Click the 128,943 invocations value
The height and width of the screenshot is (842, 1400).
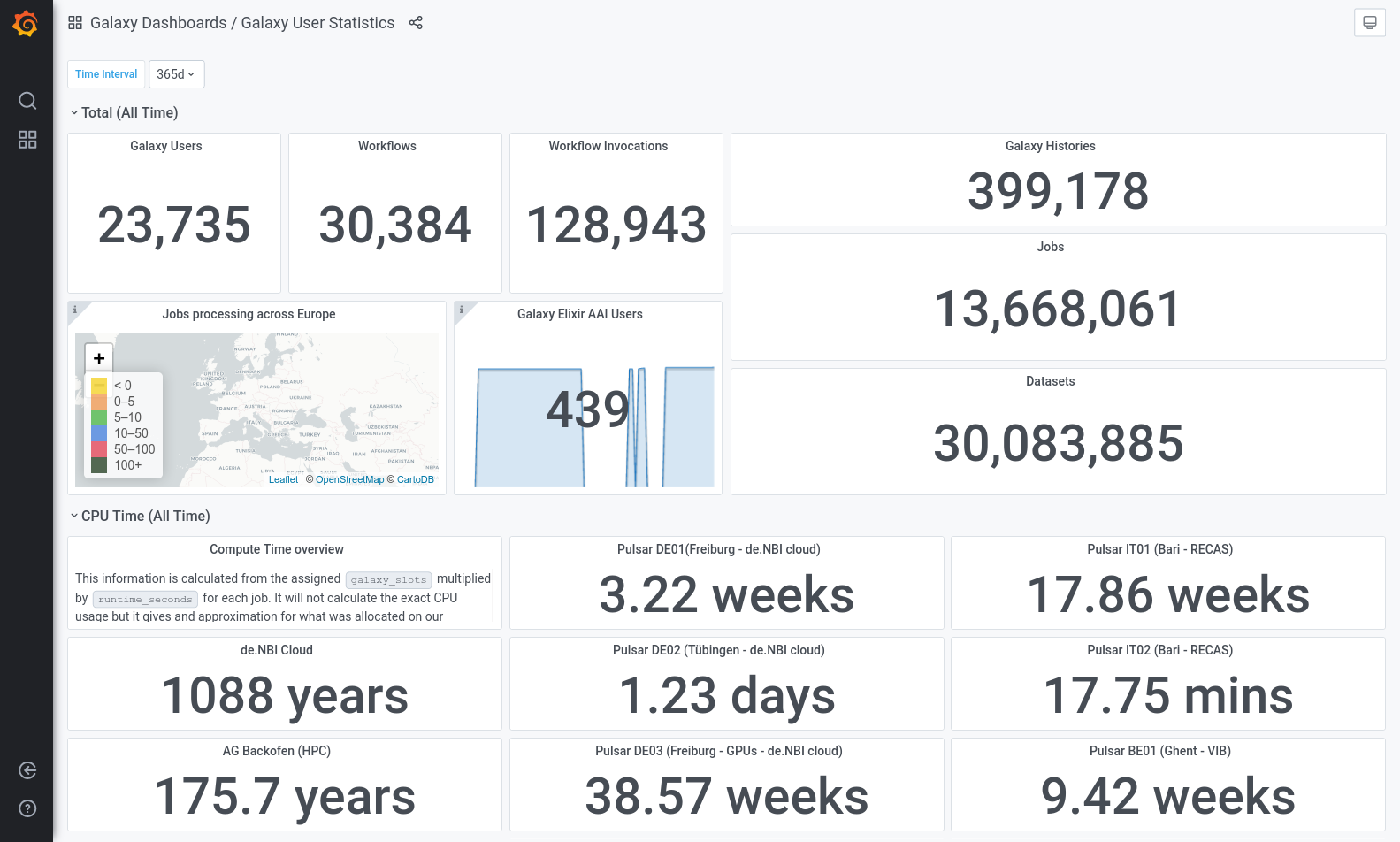pos(616,225)
